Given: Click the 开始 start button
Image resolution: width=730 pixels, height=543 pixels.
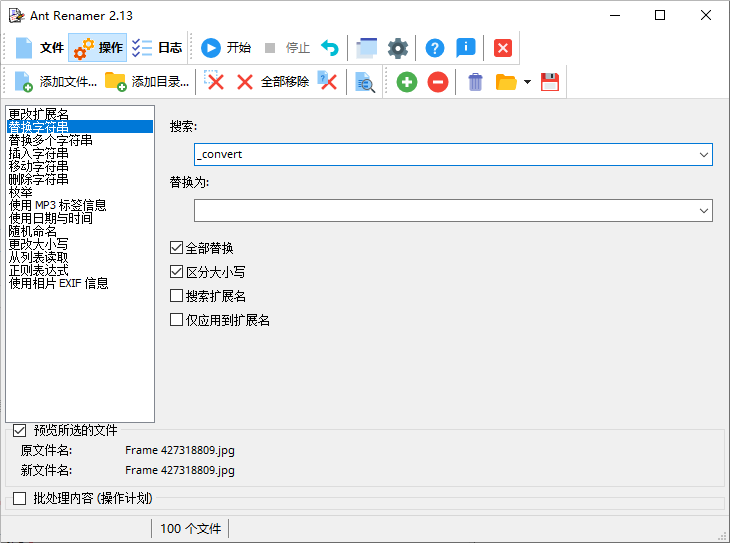Looking at the screenshot, I should coord(226,48).
